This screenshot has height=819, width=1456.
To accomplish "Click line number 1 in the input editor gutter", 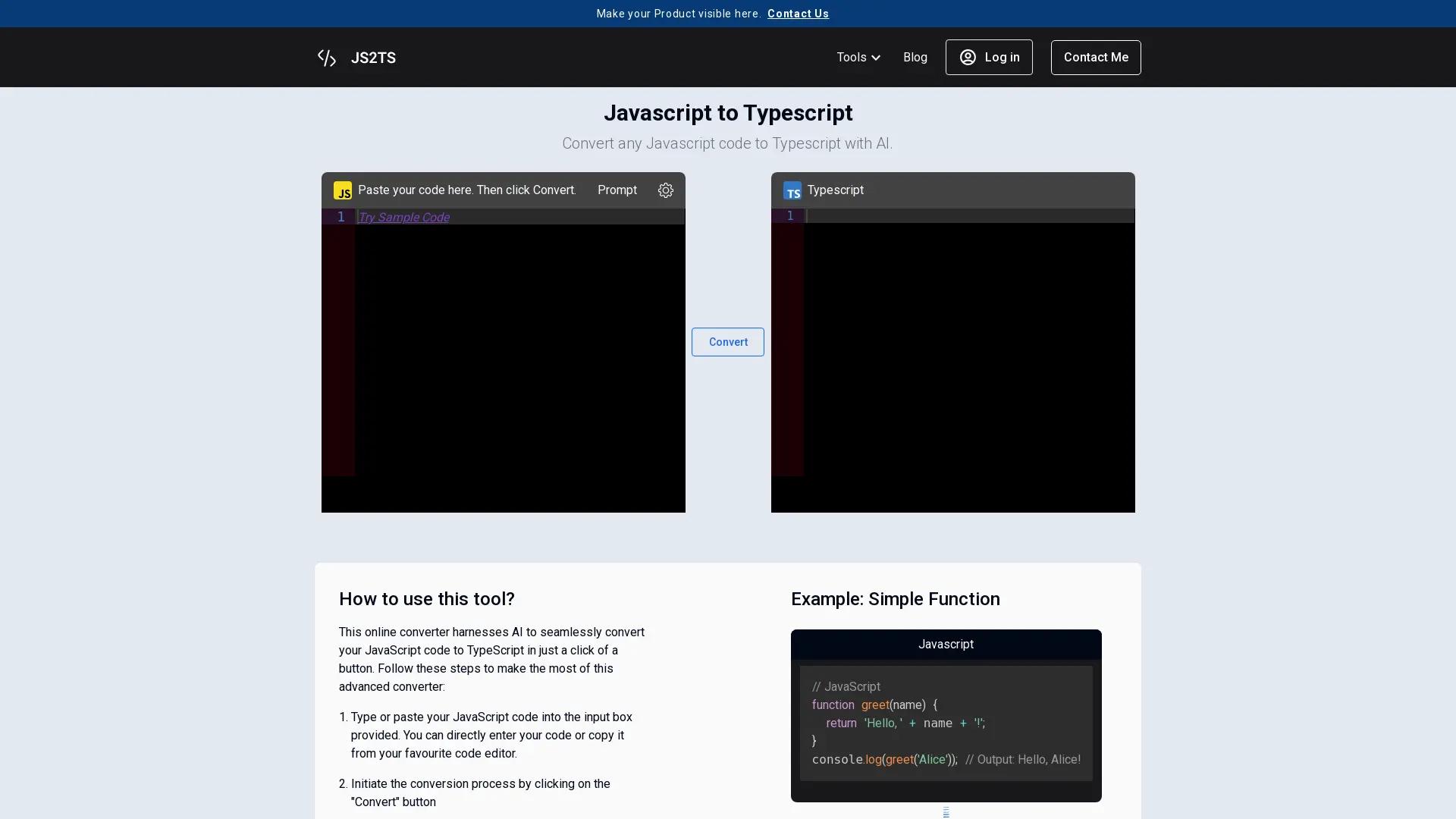I will pos(340,218).
